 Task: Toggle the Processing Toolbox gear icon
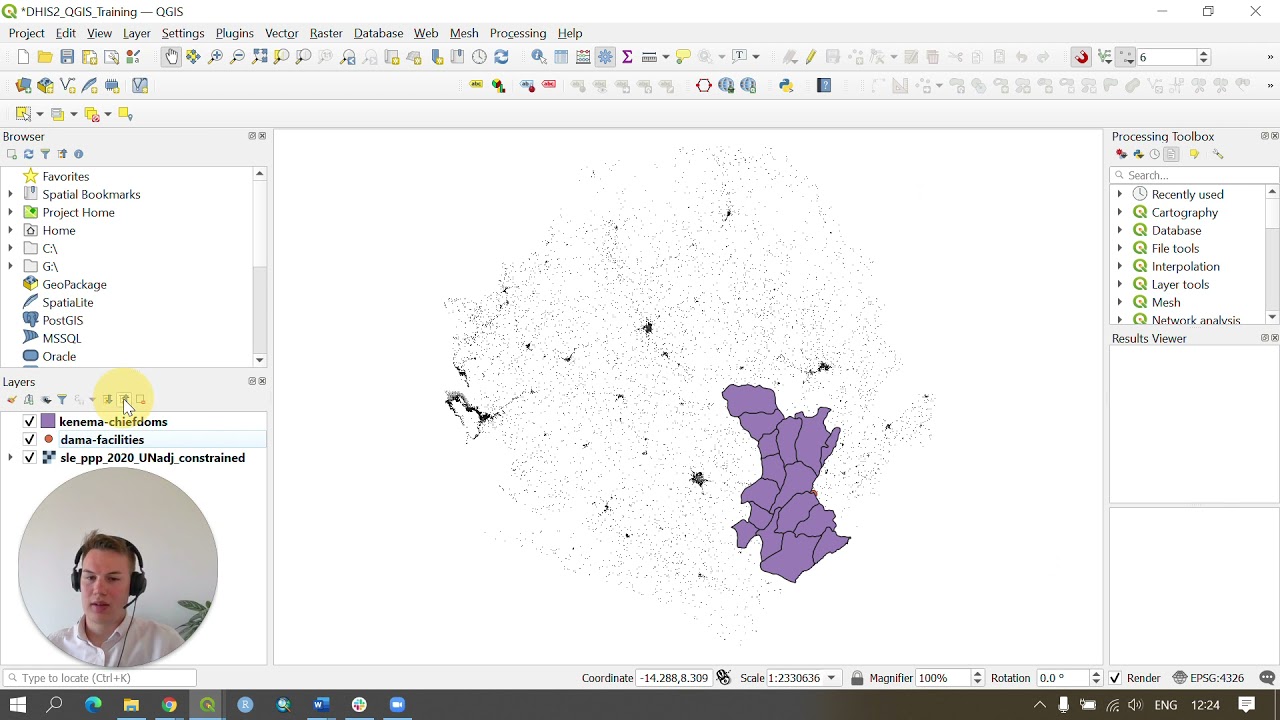pos(605,57)
